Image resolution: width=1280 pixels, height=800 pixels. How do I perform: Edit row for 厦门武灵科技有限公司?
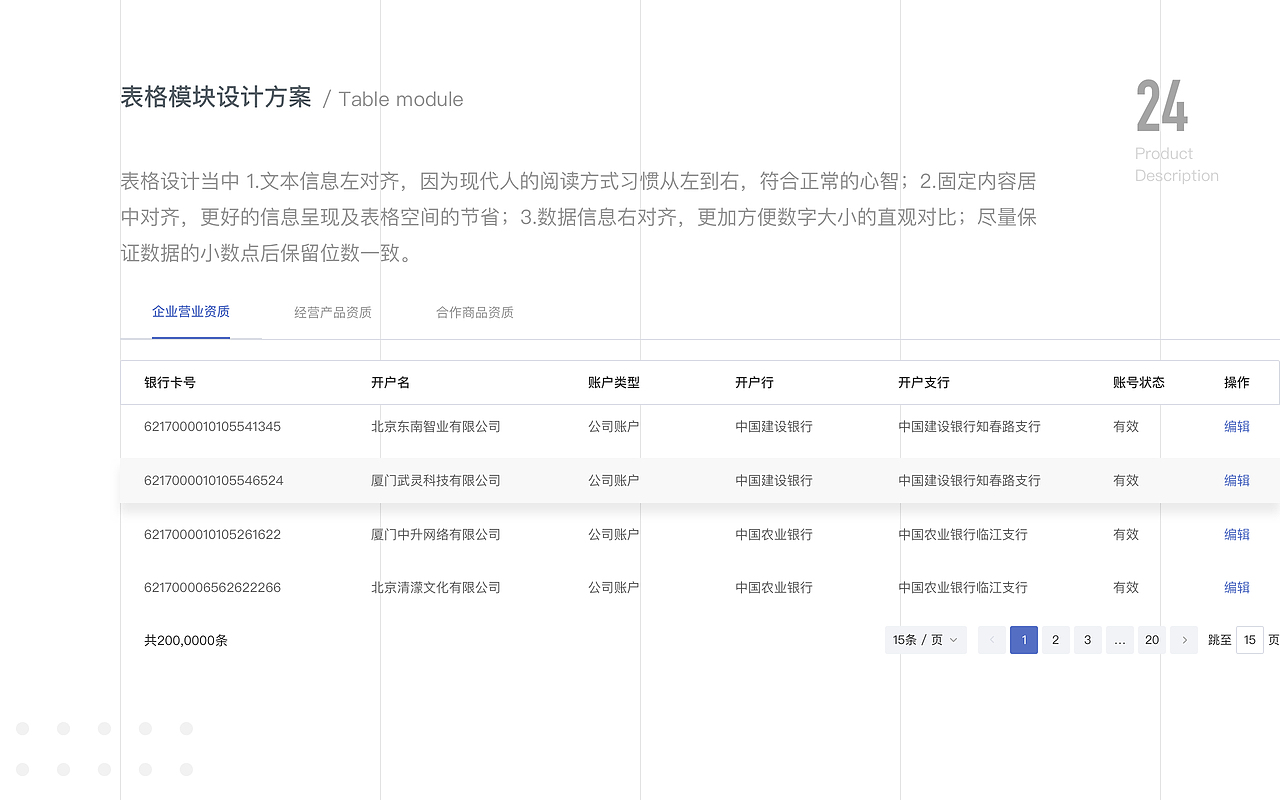[1237, 480]
